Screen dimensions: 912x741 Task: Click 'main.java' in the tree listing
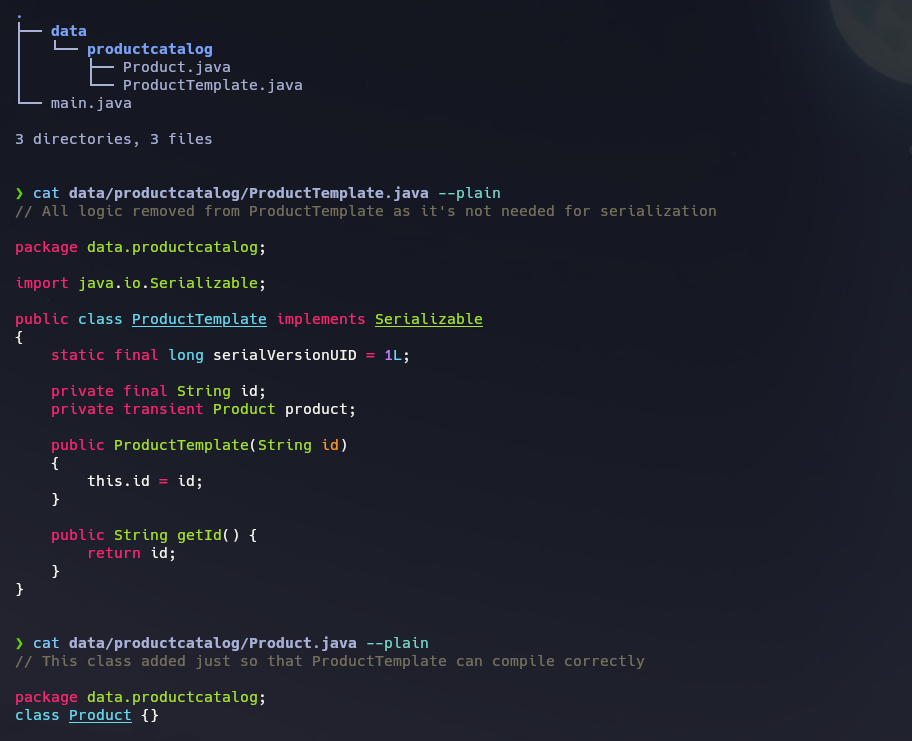pos(91,104)
